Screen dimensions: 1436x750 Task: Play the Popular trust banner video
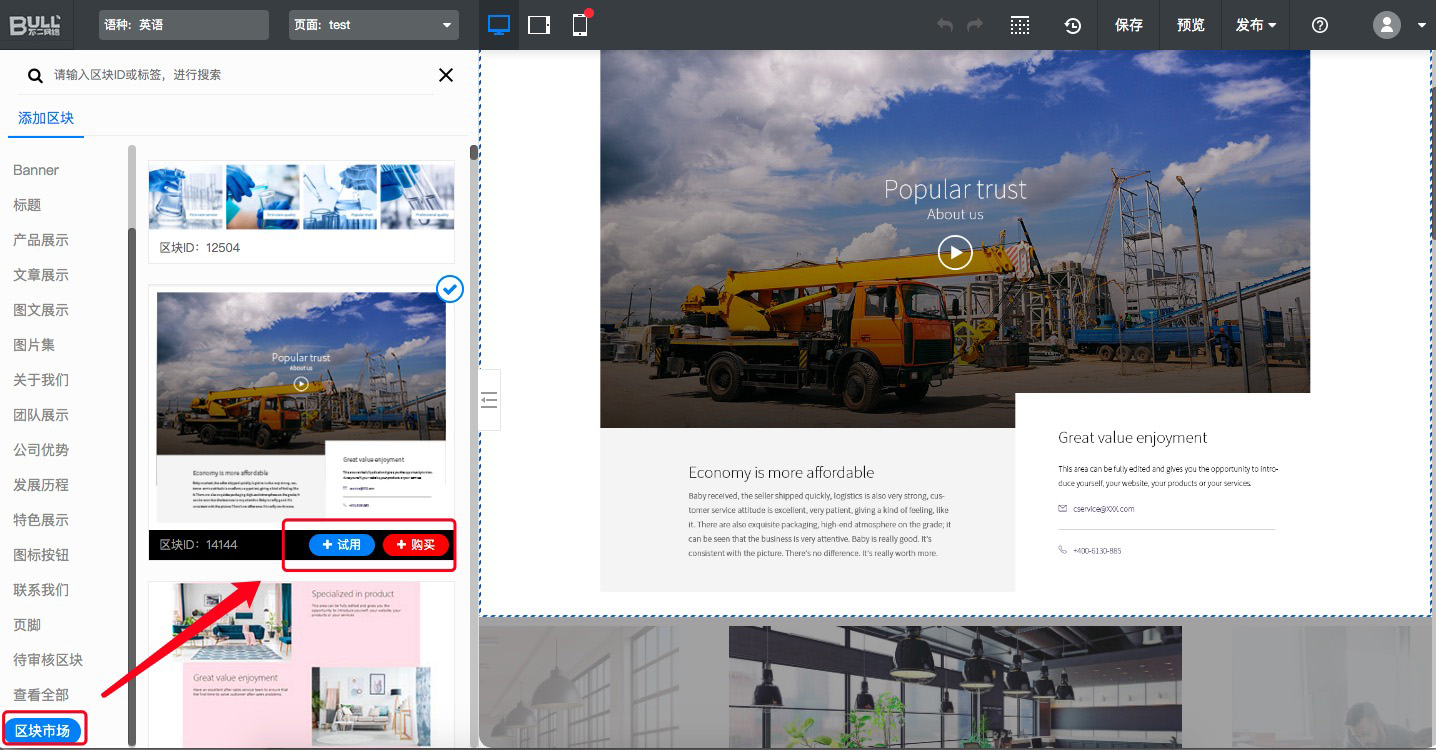coord(955,253)
